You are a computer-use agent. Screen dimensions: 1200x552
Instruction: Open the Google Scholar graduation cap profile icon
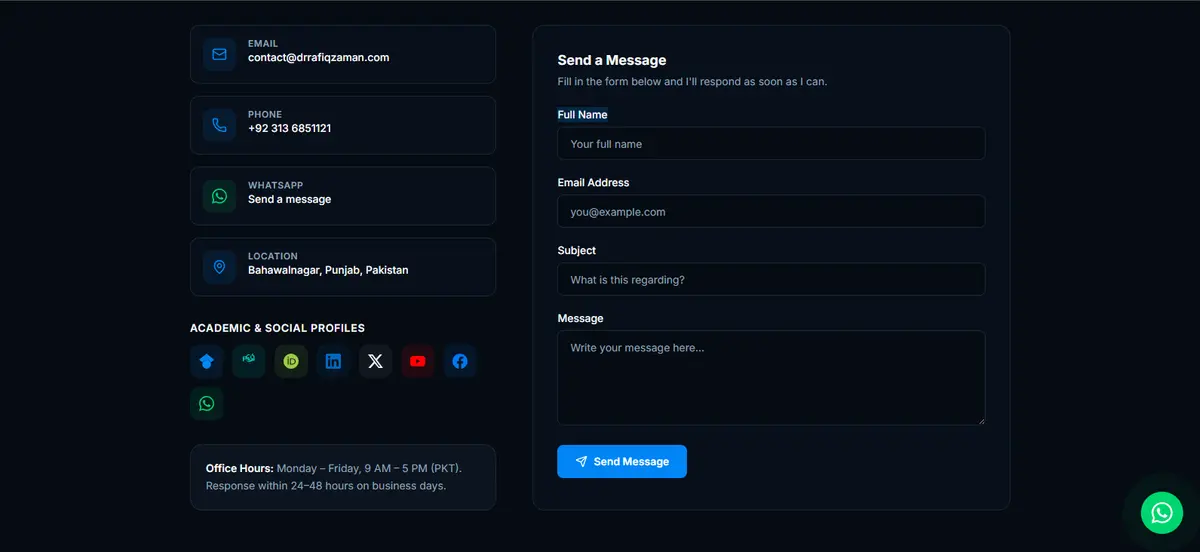pyautogui.click(x=206, y=361)
